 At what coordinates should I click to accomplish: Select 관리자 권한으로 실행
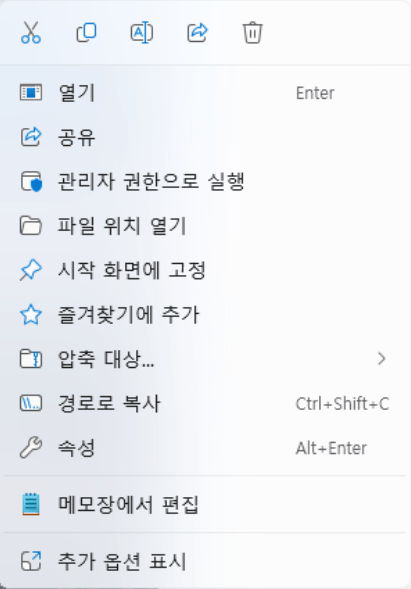pyautogui.click(x=205, y=181)
